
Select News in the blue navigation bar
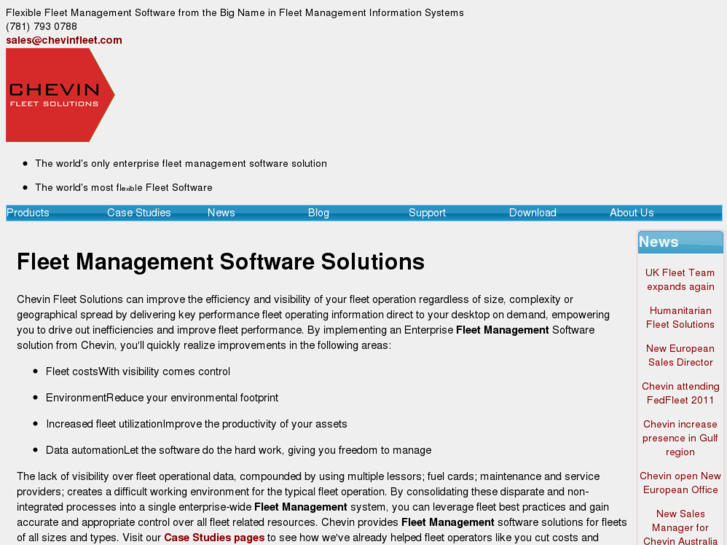[x=221, y=213]
